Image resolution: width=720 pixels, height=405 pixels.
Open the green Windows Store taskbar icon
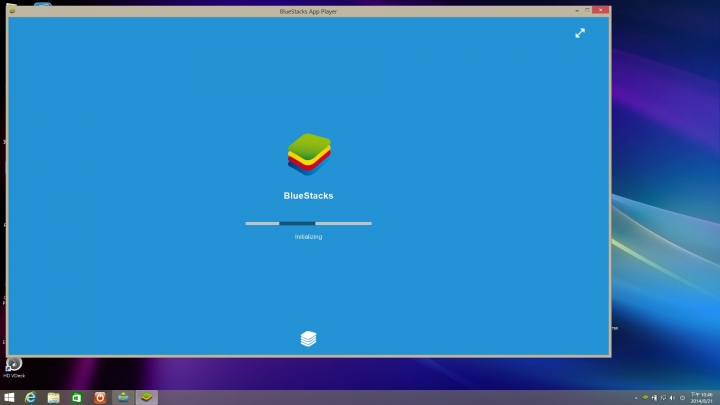tap(77, 398)
